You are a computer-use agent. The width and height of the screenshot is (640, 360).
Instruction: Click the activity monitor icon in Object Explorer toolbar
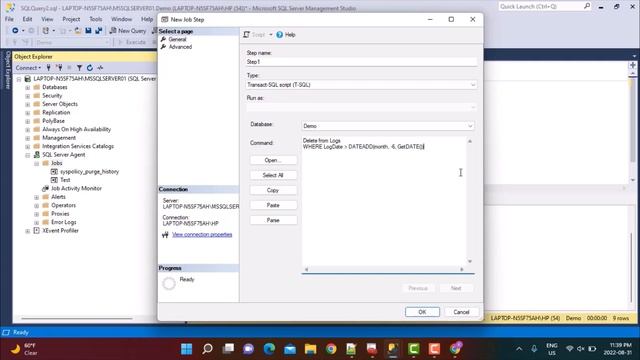tap(100, 68)
